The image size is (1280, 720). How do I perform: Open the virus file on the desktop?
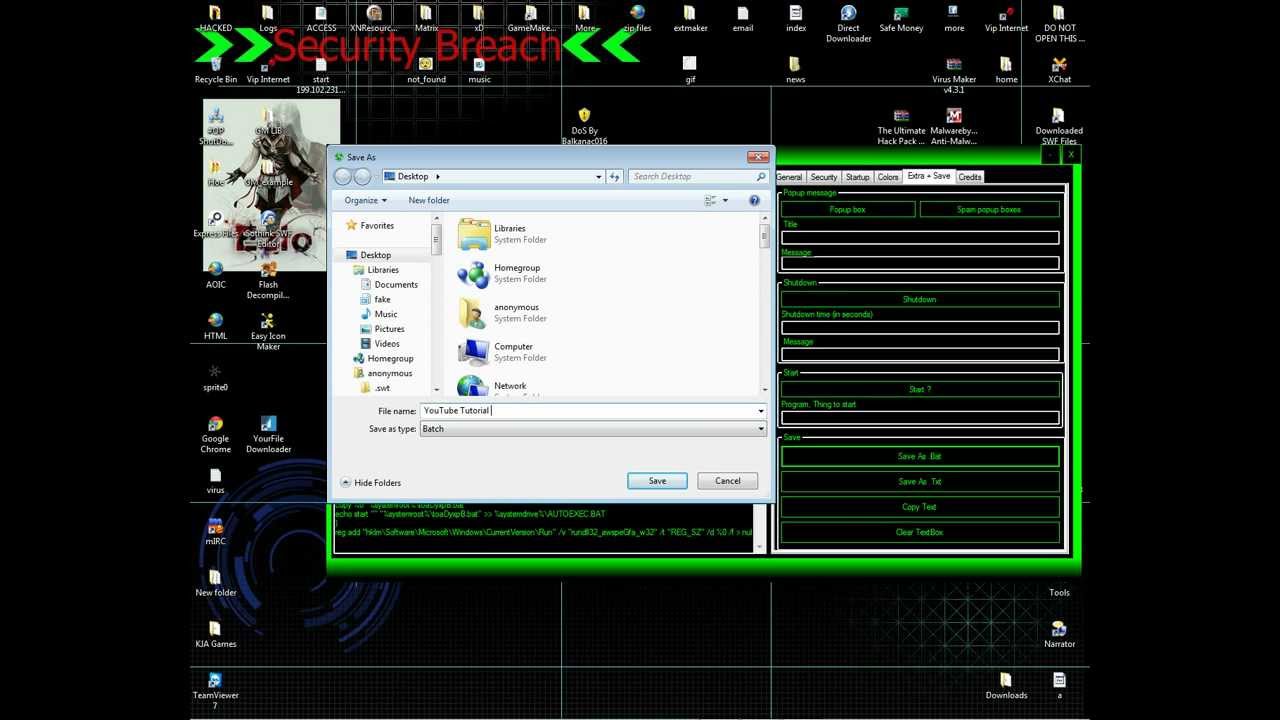click(x=215, y=481)
